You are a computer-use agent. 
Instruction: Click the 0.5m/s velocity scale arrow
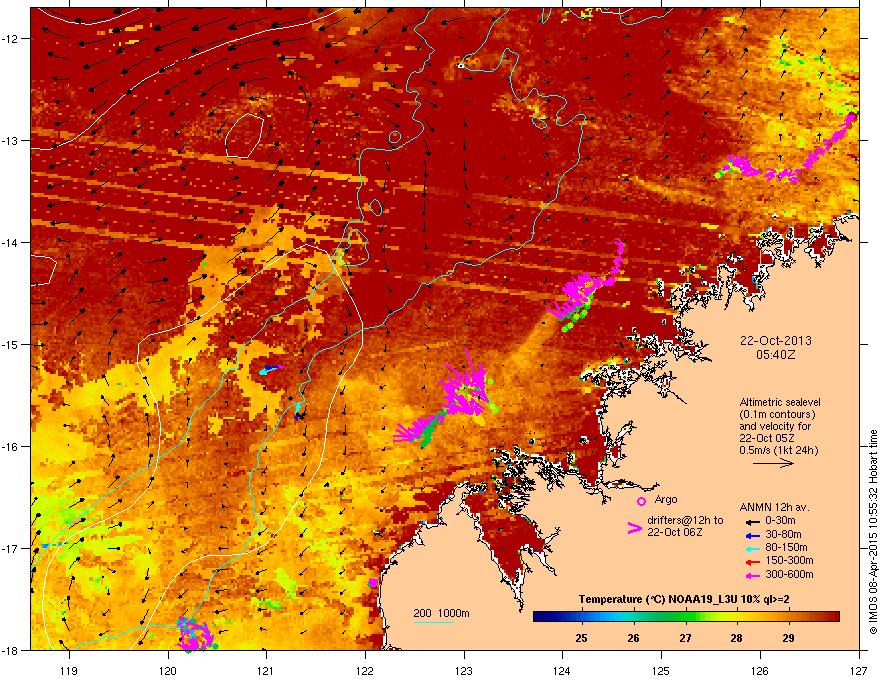773,463
